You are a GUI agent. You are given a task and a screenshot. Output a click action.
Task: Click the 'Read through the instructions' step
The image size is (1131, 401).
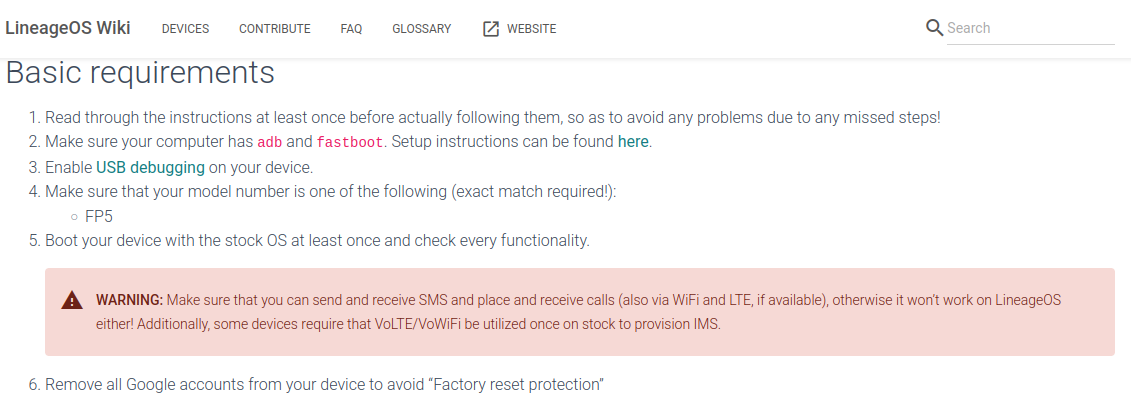coord(492,117)
